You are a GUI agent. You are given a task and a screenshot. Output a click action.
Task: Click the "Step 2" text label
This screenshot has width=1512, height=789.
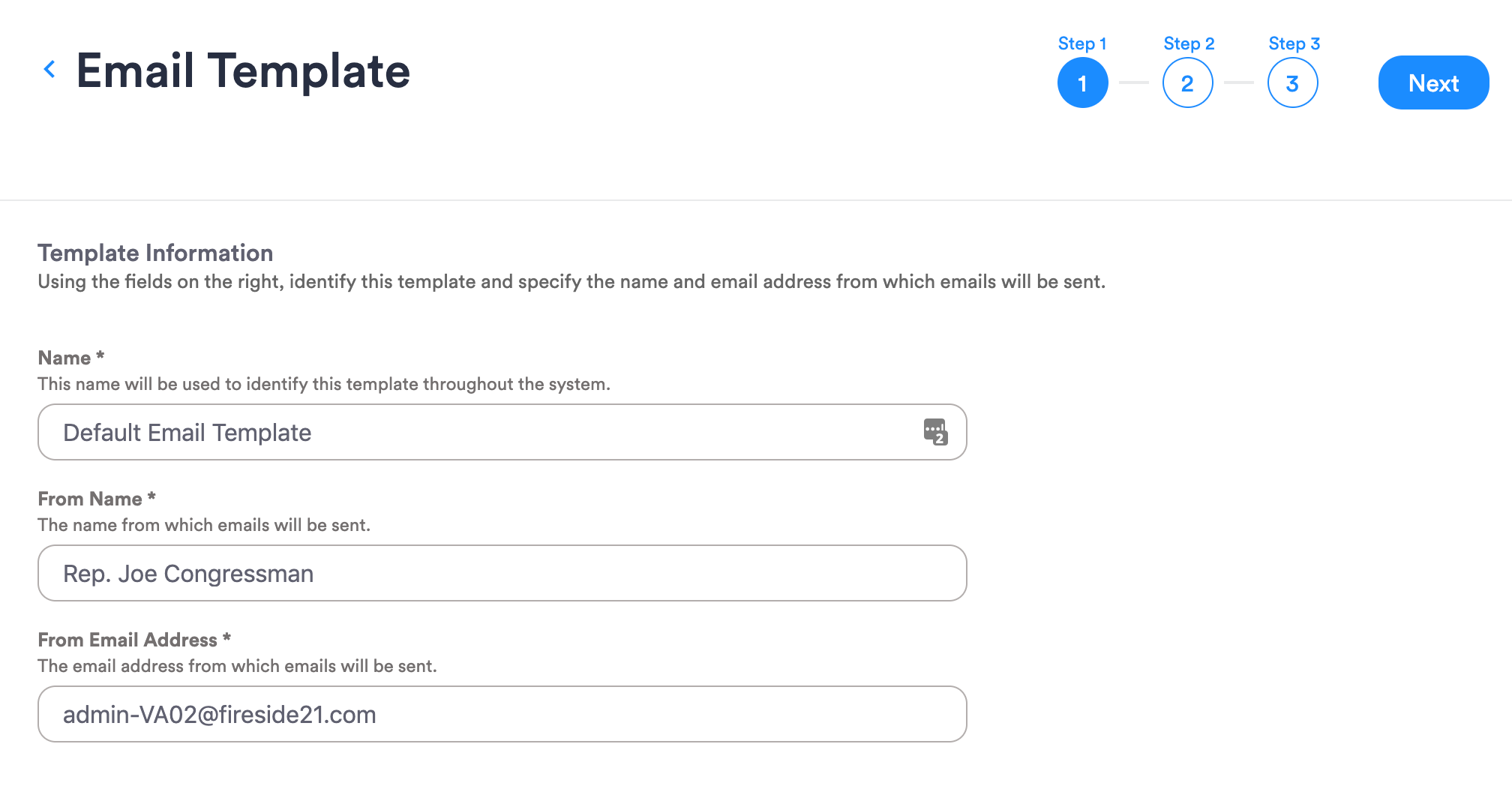[x=1189, y=43]
